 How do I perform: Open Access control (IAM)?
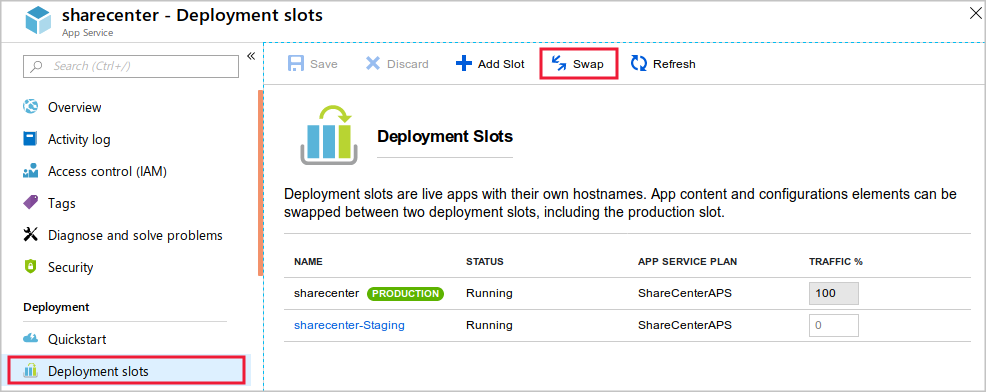tap(108, 171)
